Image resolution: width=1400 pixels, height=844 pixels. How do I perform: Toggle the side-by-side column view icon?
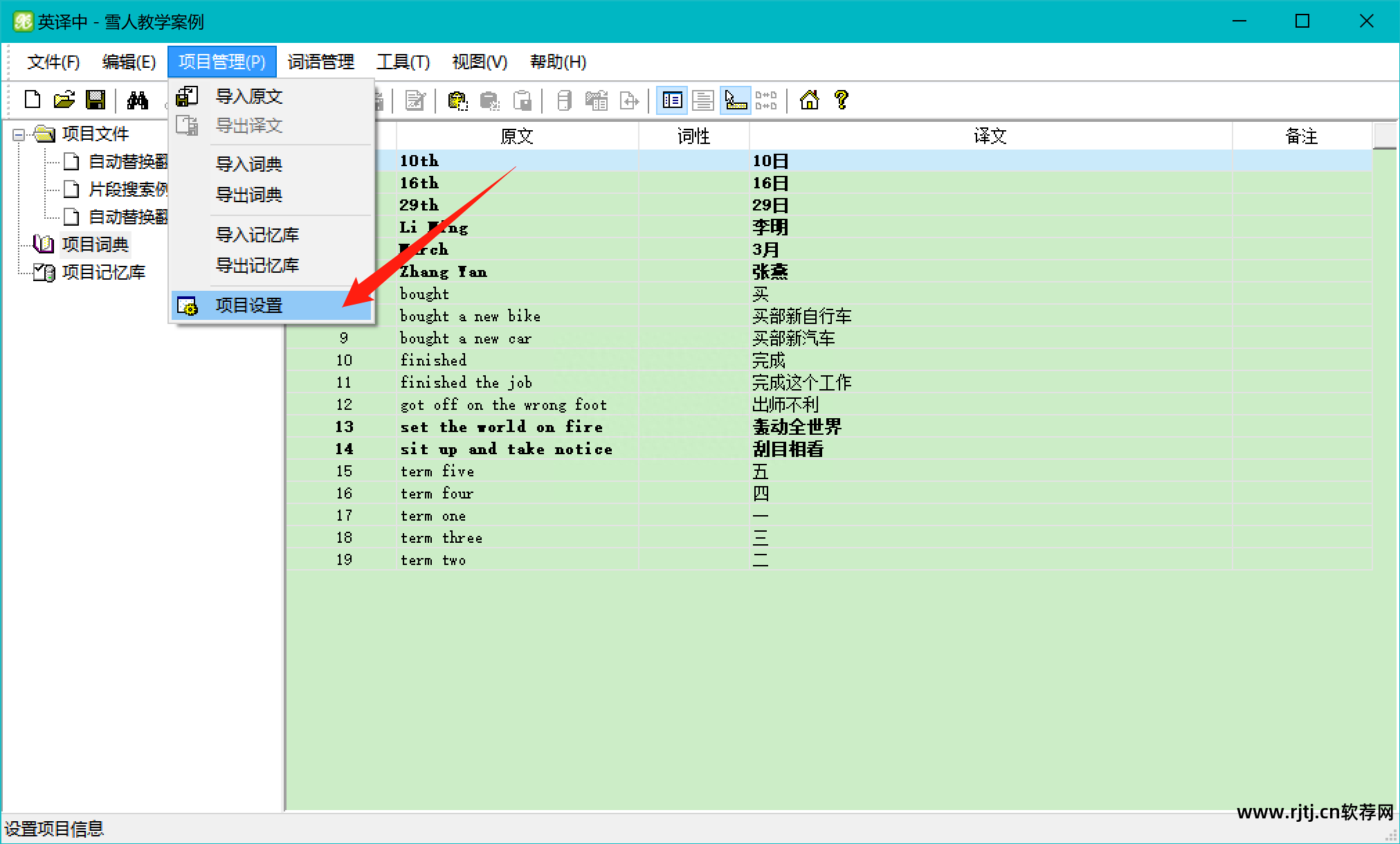tap(672, 100)
